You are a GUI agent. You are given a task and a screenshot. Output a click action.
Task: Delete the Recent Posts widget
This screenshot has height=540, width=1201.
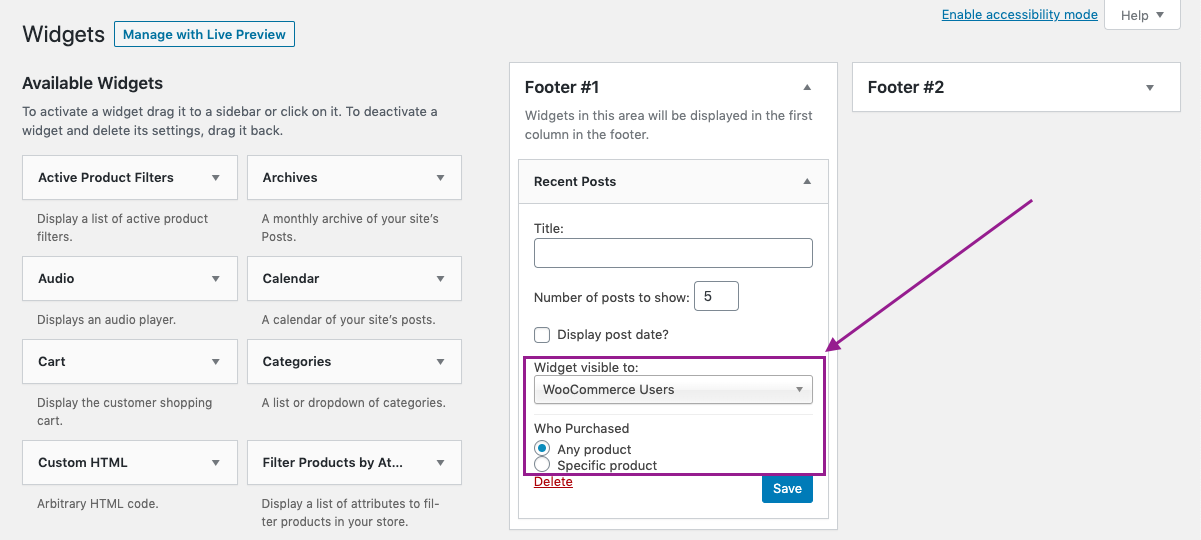tap(553, 482)
